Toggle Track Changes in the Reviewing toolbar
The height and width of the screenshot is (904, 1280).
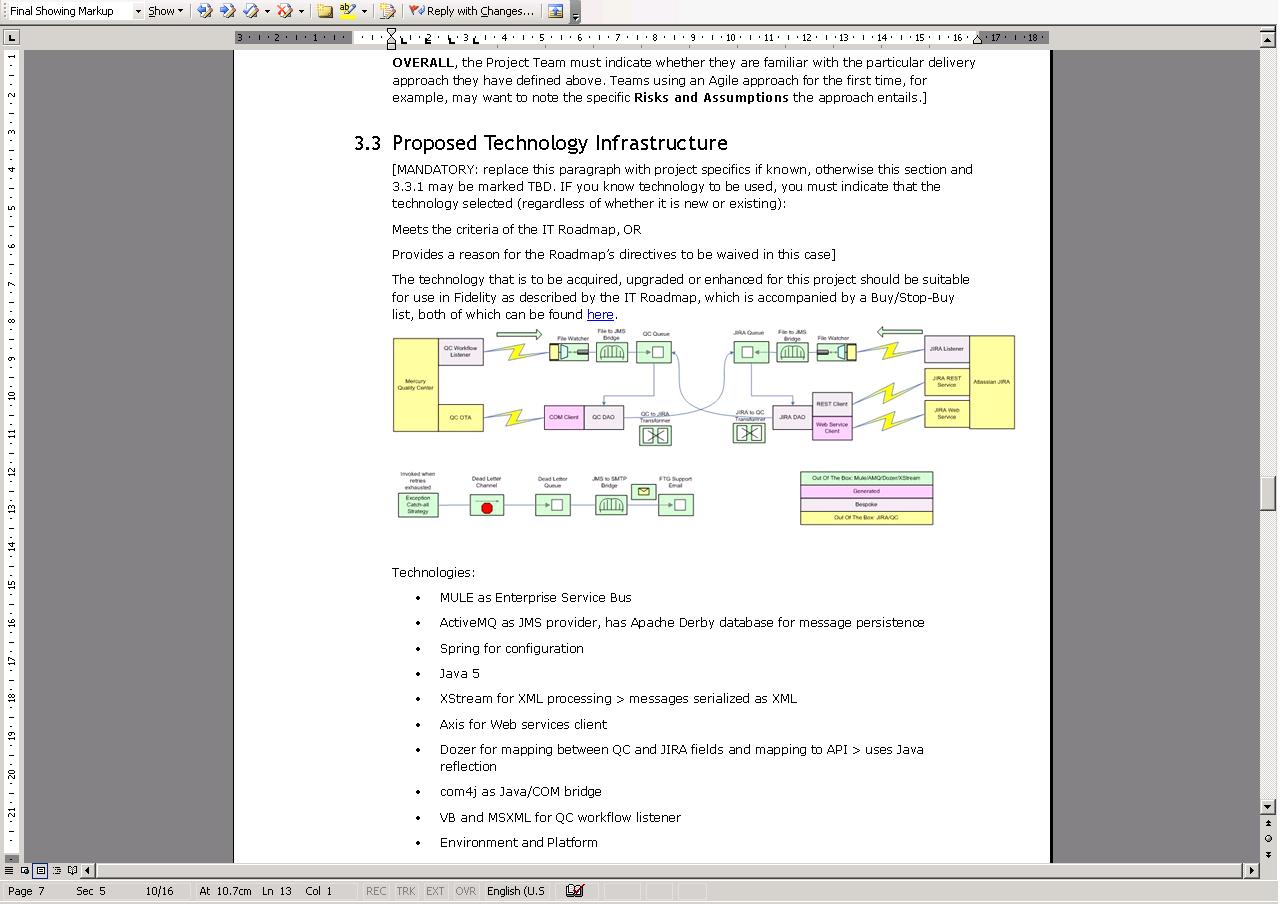point(388,11)
